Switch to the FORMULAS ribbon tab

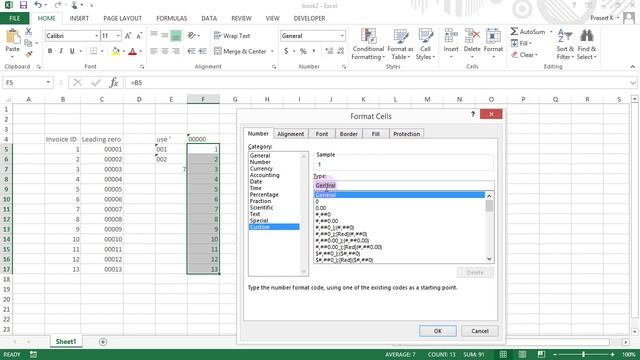tap(171, 18)
